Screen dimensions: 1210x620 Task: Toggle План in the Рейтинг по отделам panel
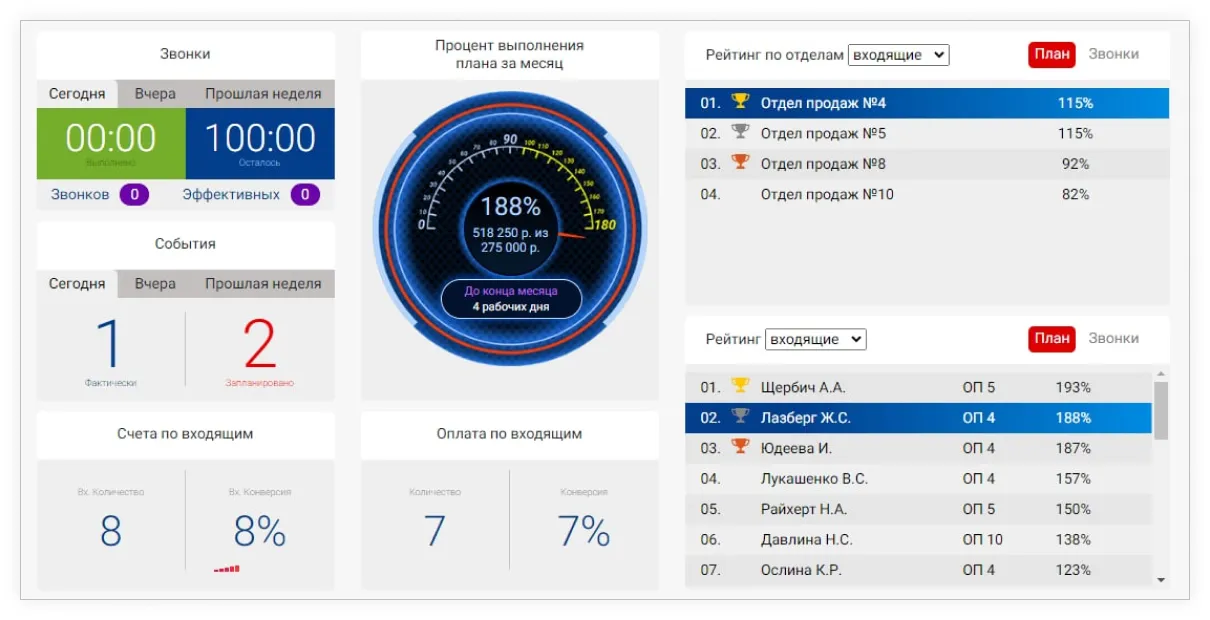click(1051, 55)
